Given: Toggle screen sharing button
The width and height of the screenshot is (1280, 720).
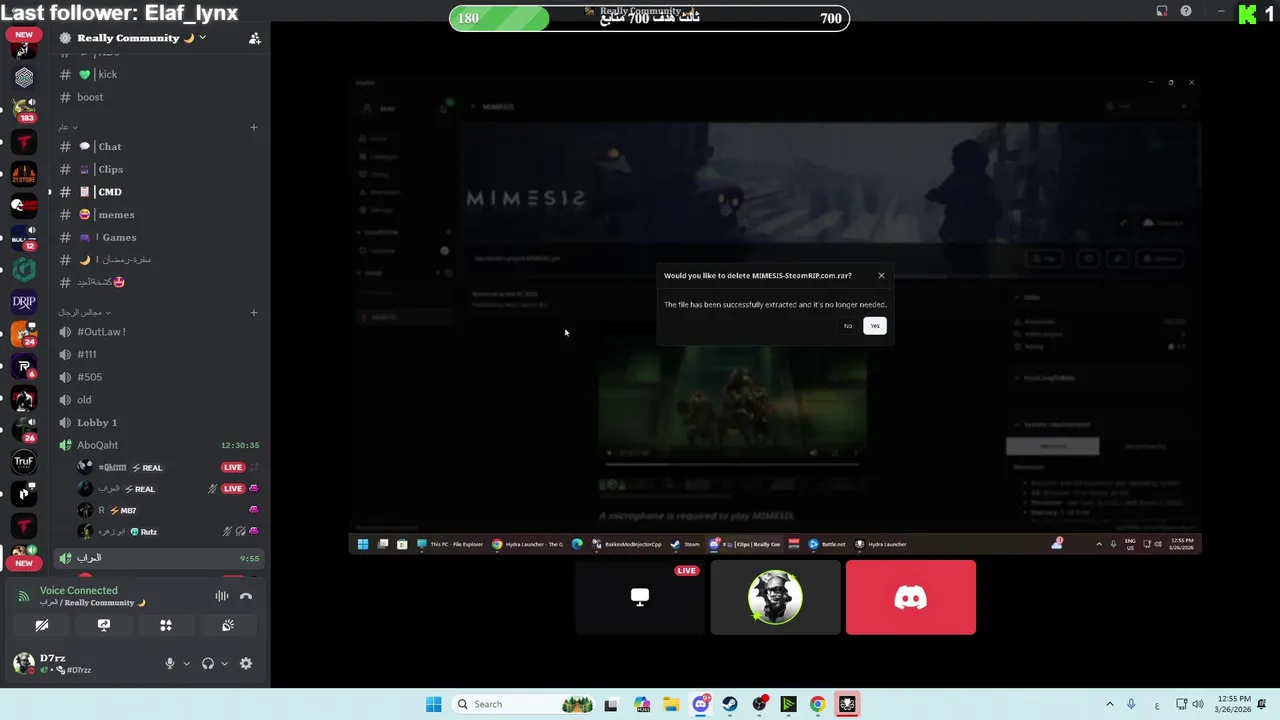Looking at the screenshot, I should [104, 625].
